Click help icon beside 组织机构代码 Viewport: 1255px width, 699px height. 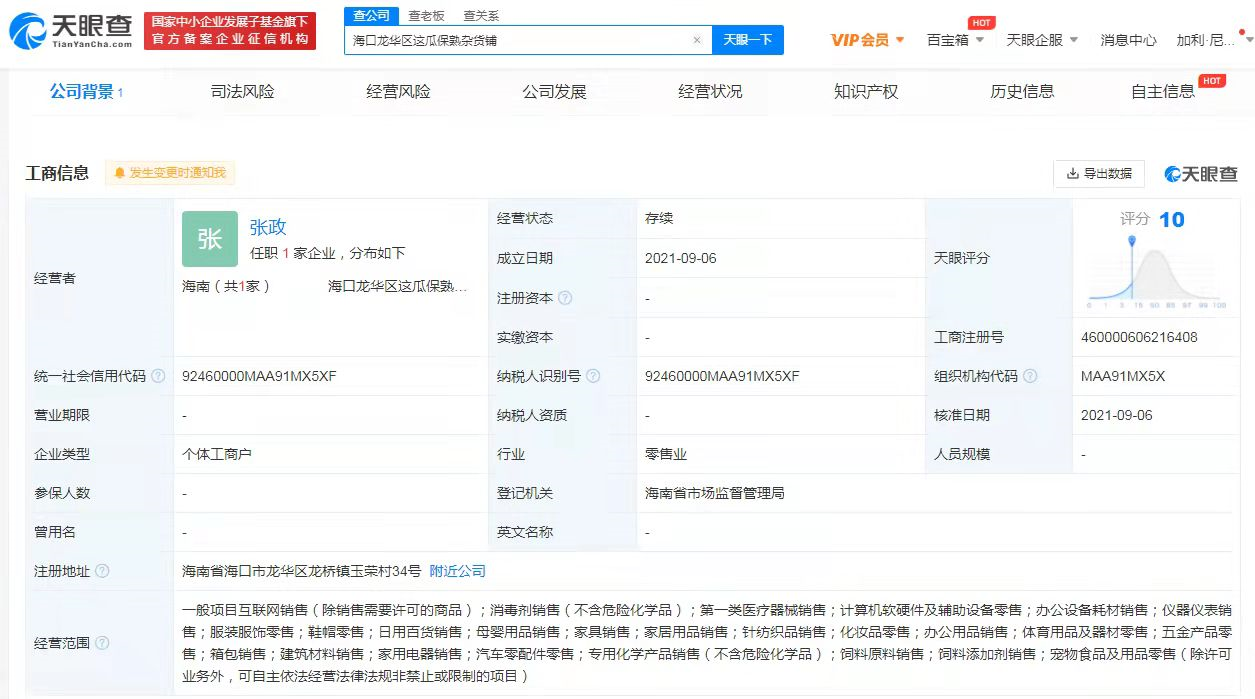pyautogui.click(x=1030, y=377)
